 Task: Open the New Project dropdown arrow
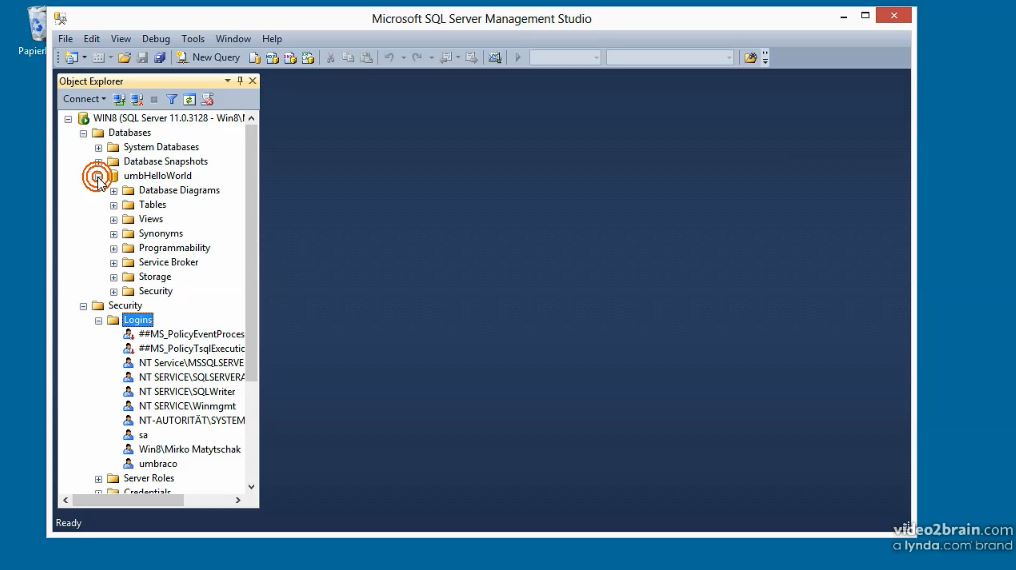coord(84,58)
